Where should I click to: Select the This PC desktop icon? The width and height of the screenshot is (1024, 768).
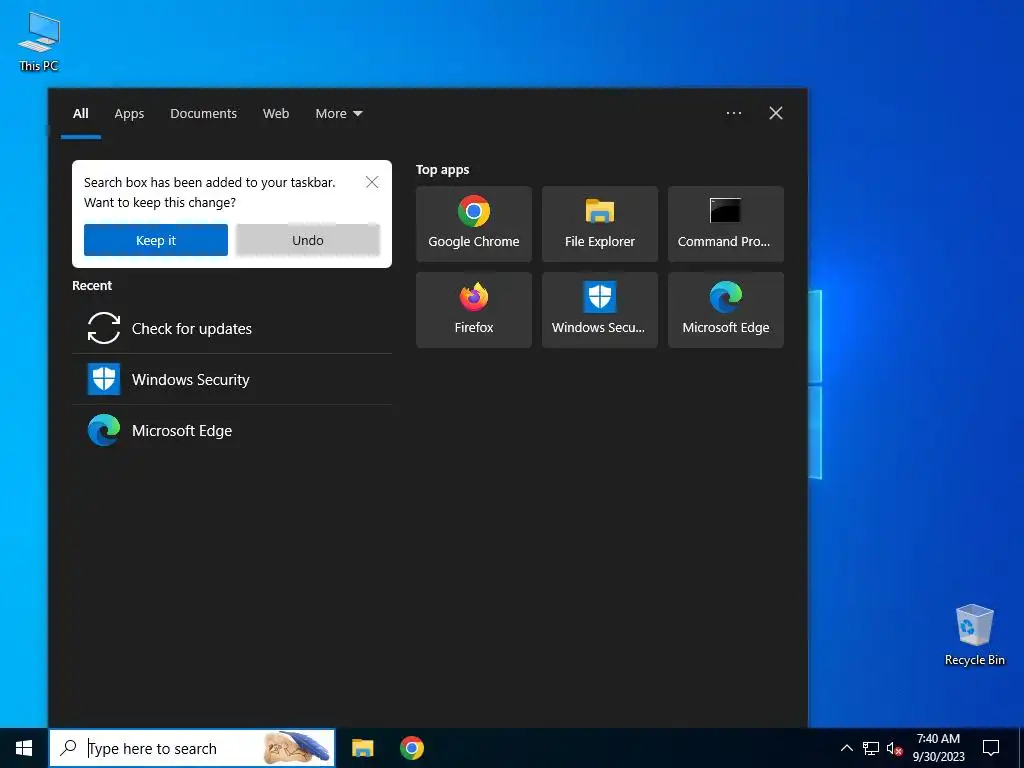(x=39, y=41)
